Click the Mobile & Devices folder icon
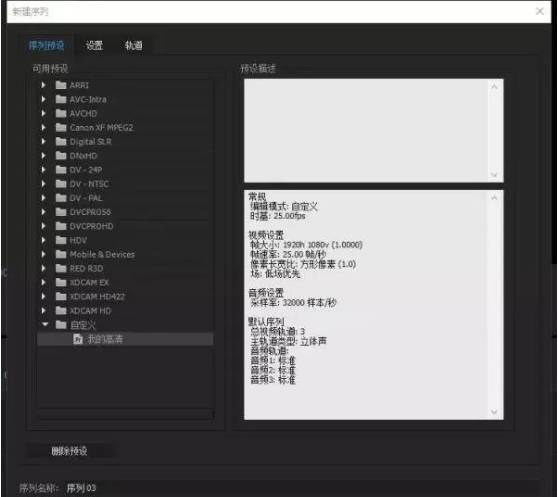558x497 pixels. coord(61,254)
